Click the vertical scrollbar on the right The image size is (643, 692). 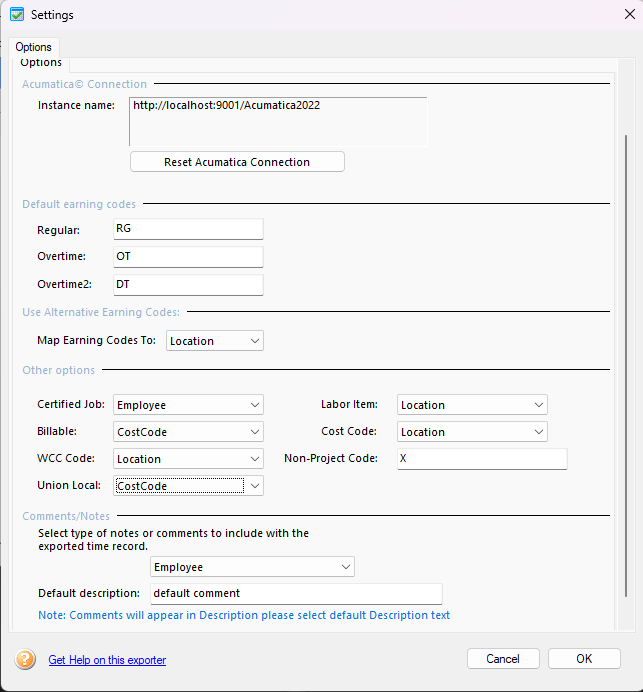(x=626, y=366)
